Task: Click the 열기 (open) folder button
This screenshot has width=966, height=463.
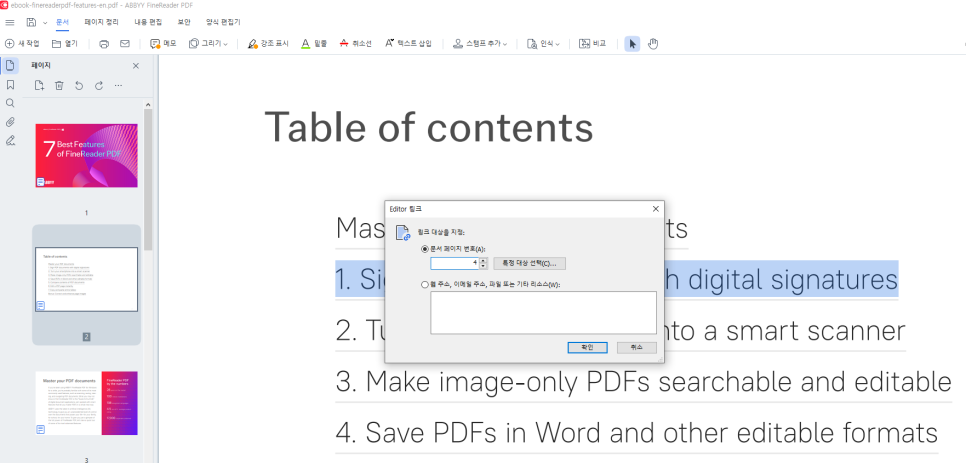Action: click(65, 44)
